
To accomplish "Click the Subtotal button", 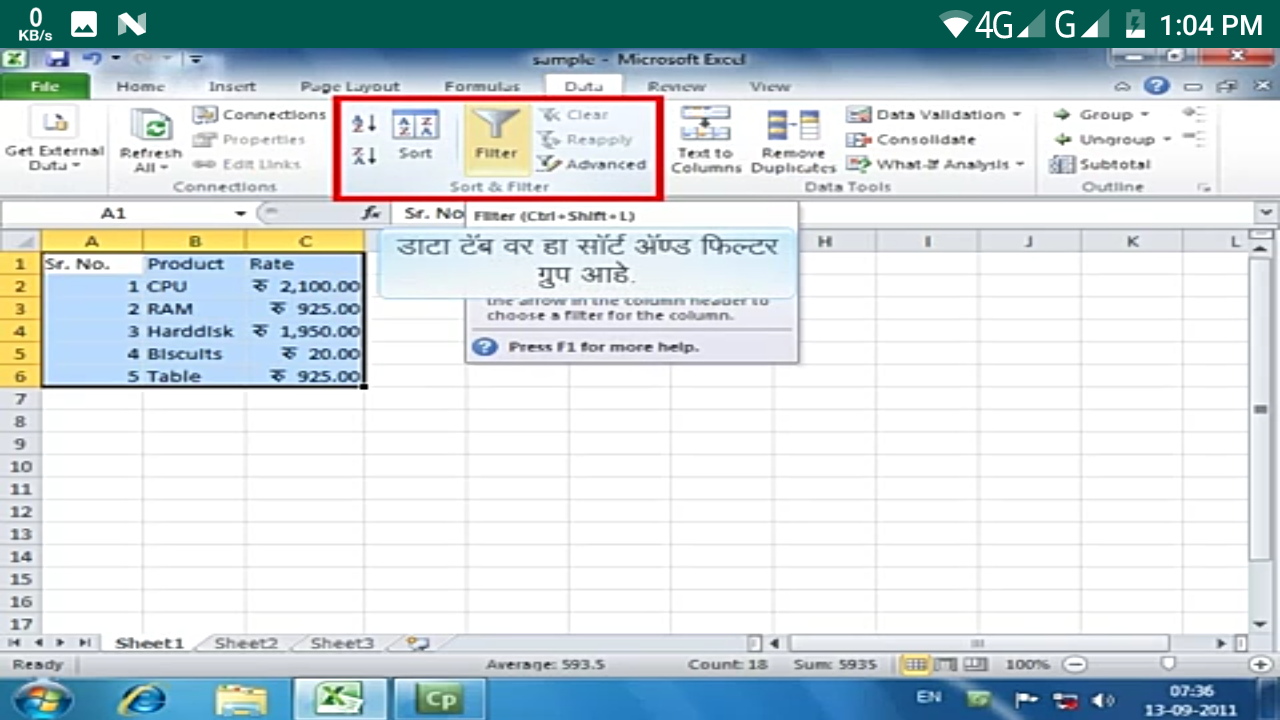I will [x=1101, y=164].
